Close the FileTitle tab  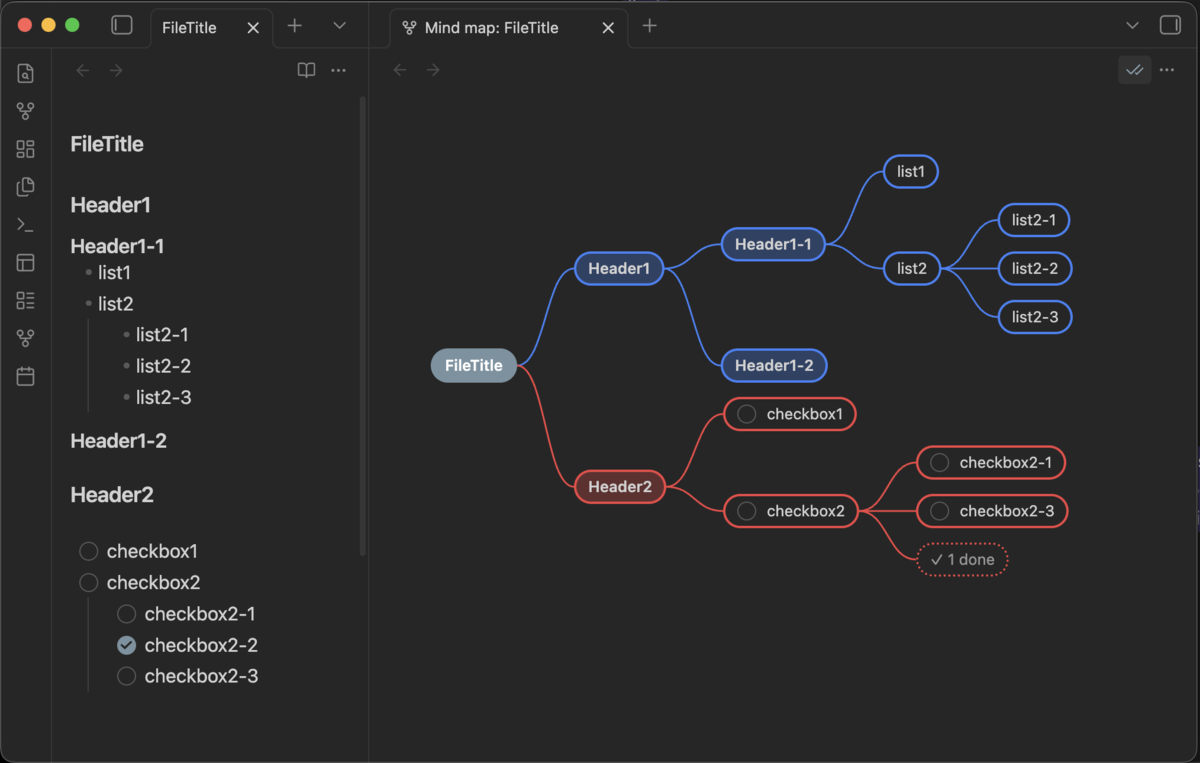(x=253, y=28)
